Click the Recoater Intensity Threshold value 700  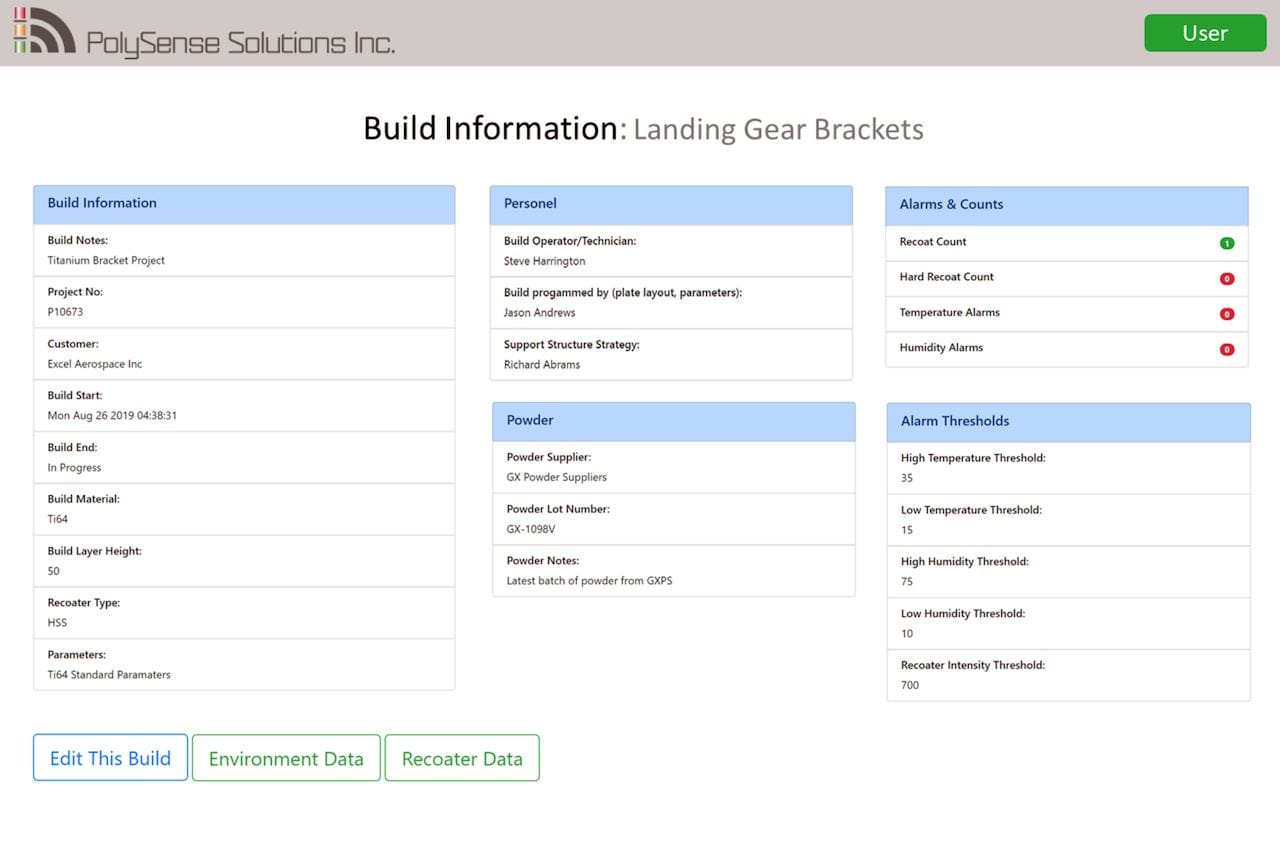point(910,686)
